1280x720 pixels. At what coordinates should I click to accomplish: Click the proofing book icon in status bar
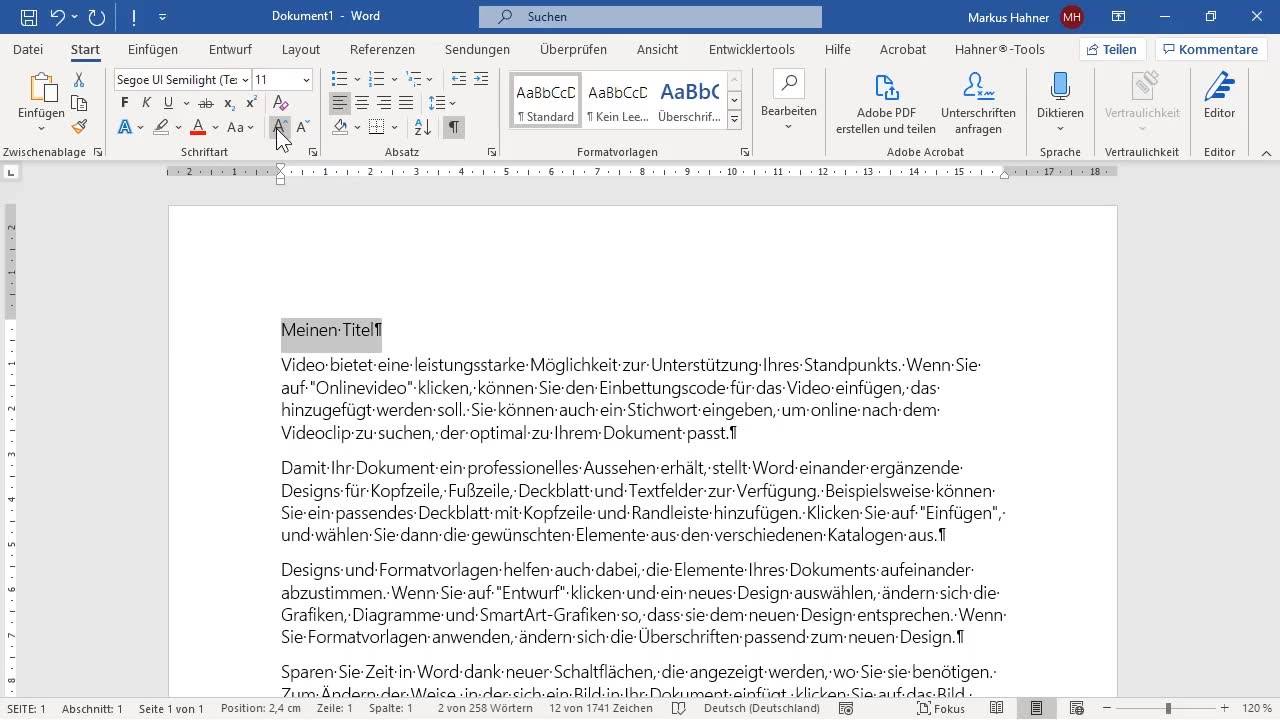679,708
